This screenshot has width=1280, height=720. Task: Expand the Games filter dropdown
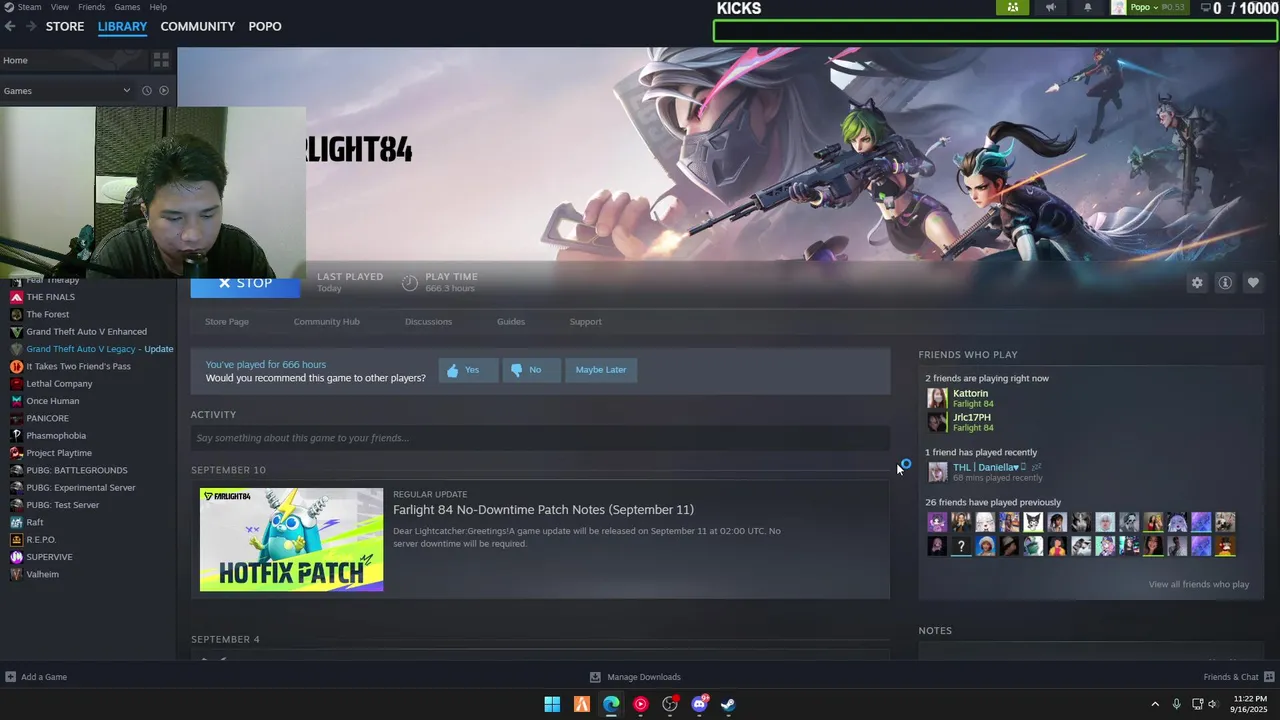pos(126,91)
